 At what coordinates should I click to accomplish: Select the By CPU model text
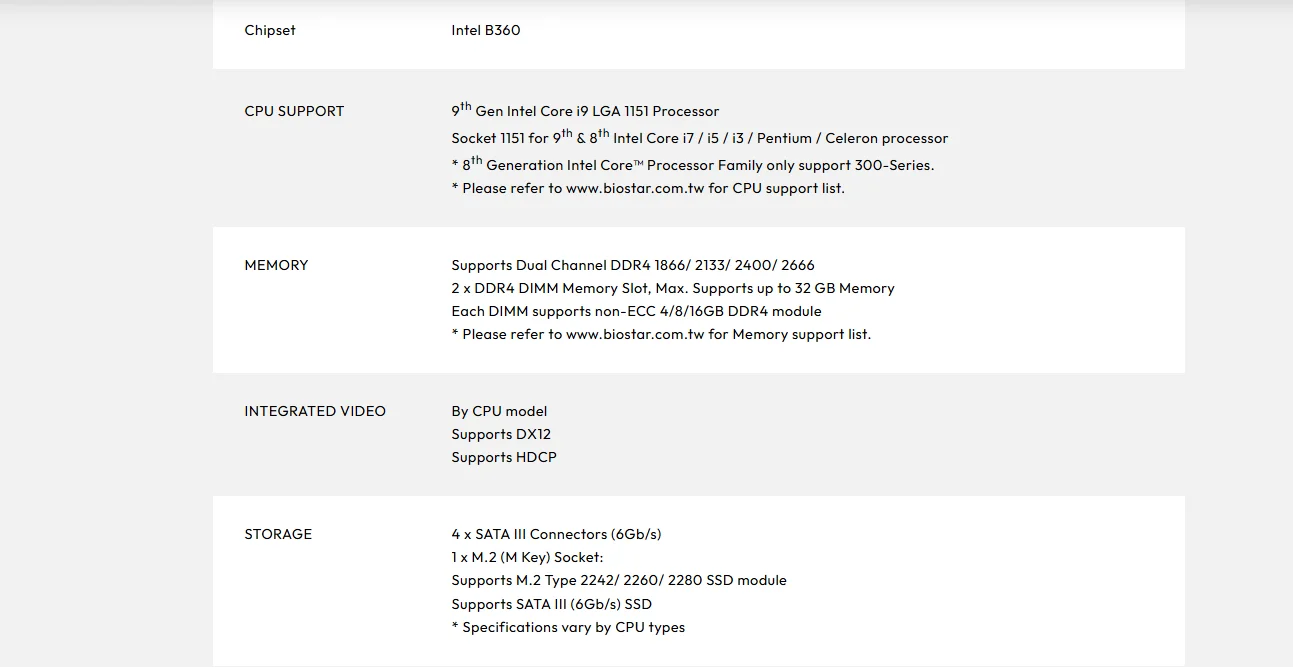pyautogui.click(x=499, y=411)
